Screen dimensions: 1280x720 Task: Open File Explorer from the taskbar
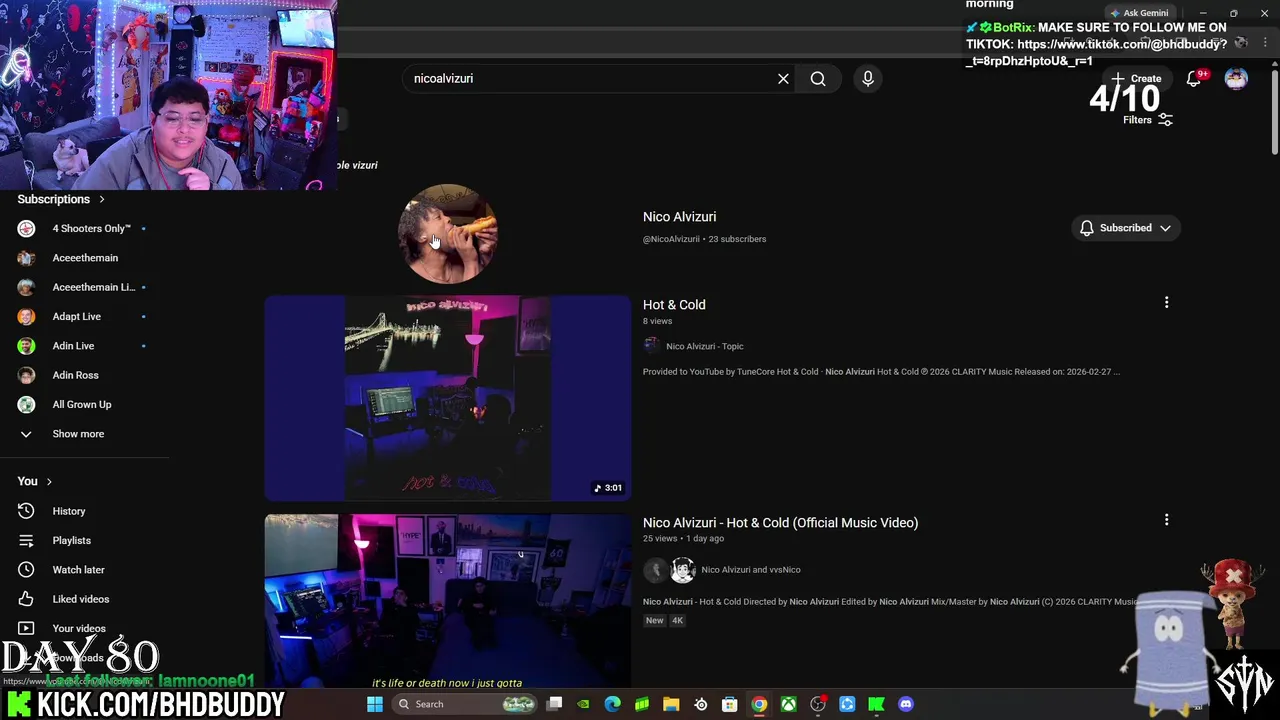671,704
